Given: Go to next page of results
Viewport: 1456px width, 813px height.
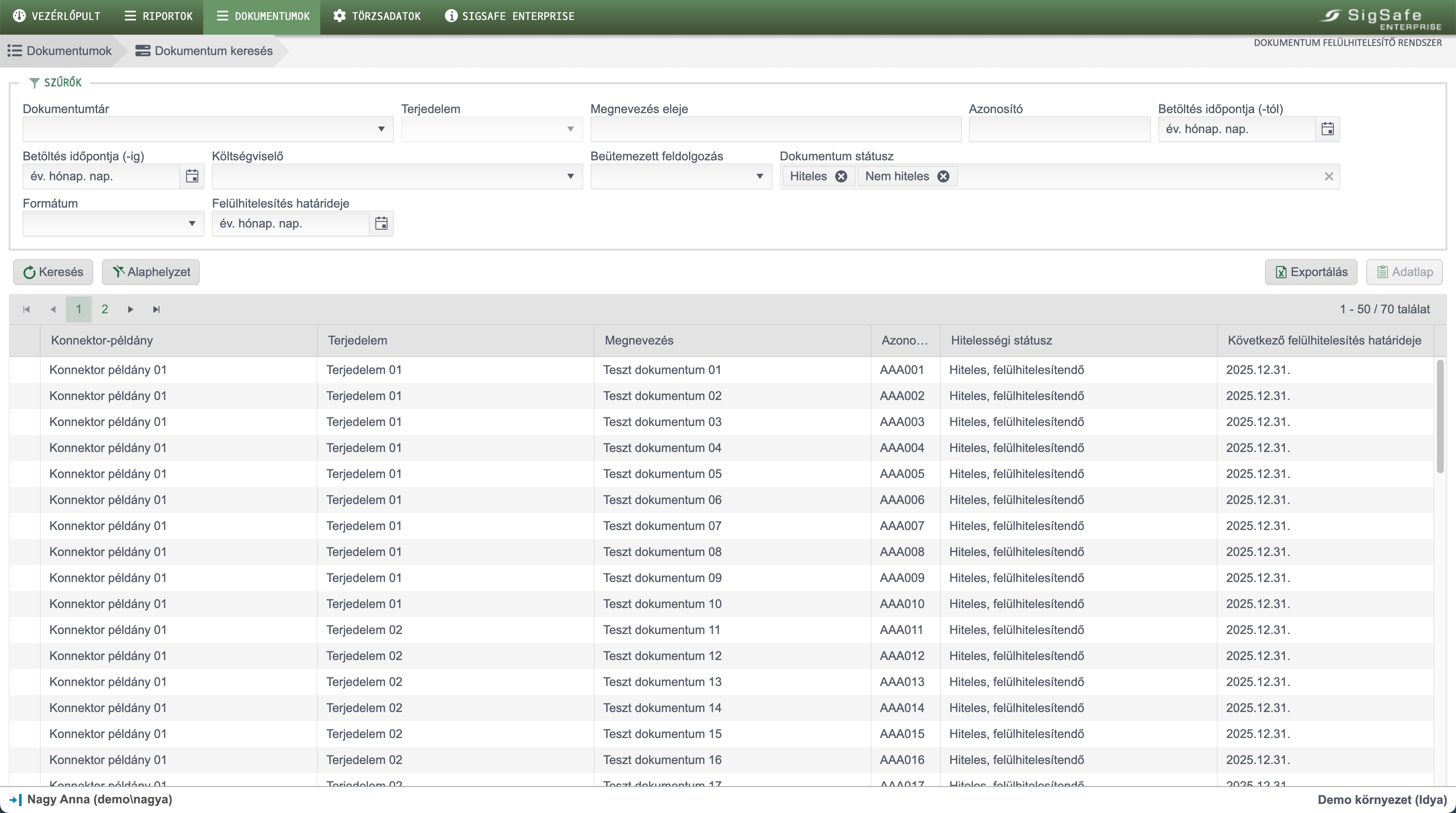Looking at the screenshot, I should [130, 309].
